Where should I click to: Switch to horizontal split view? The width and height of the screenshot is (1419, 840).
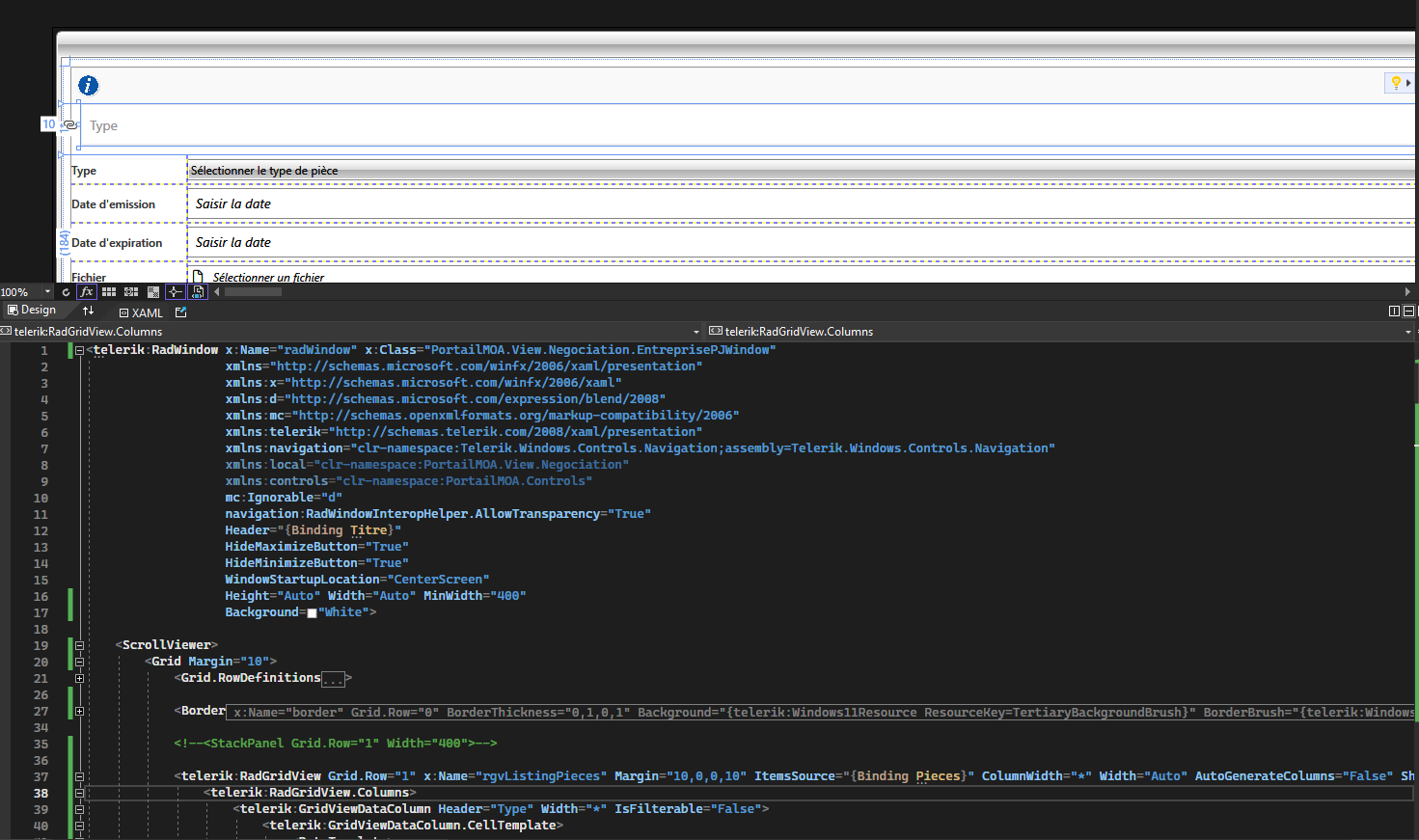pos(1408,312)
